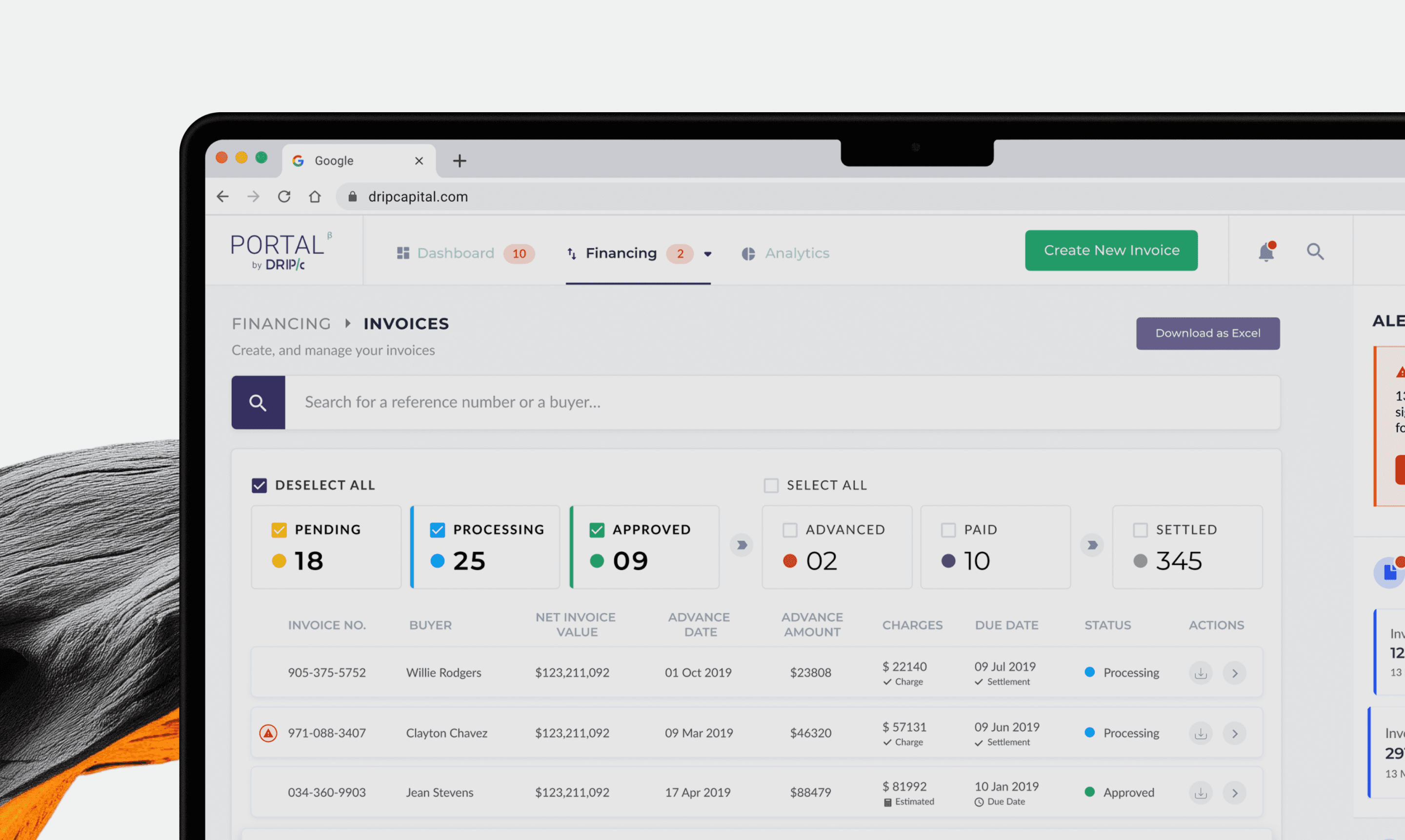1405x840 pixels.
Task: Click the purple search button icon
Action: point(258,402)
